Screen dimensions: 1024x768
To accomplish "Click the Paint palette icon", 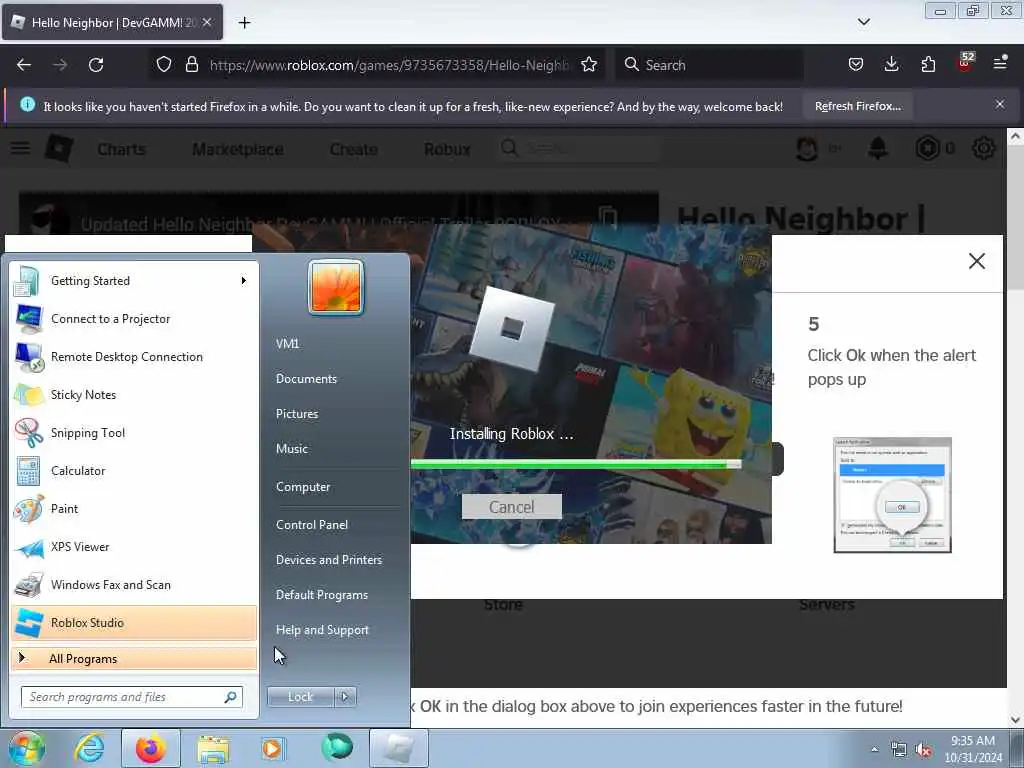I will coord(28,509).
